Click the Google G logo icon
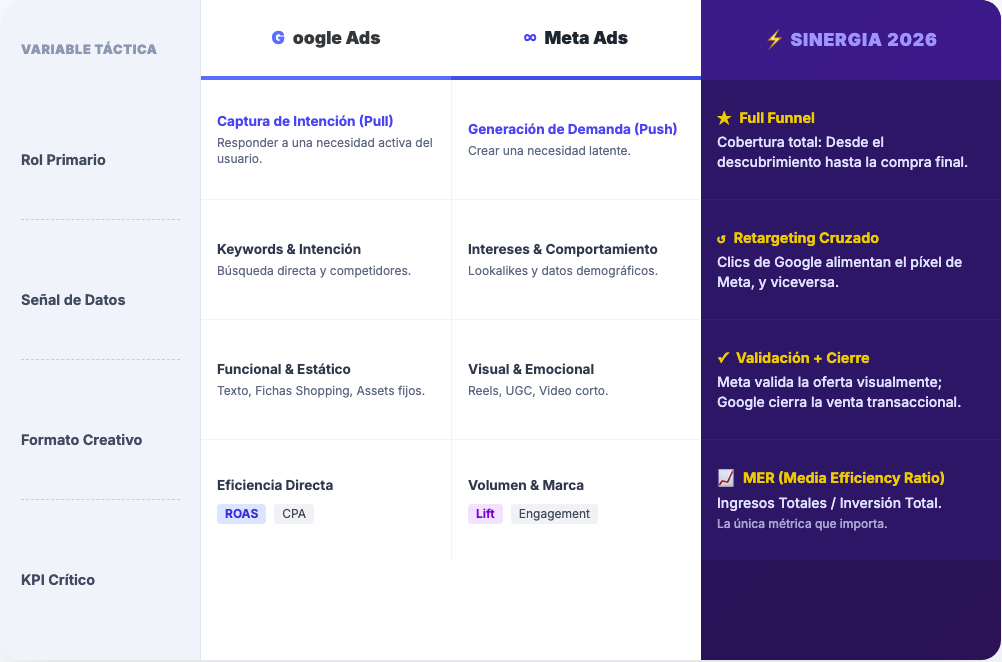The width and height of the screenshot is (1002, 662). (x=278, y=38)
